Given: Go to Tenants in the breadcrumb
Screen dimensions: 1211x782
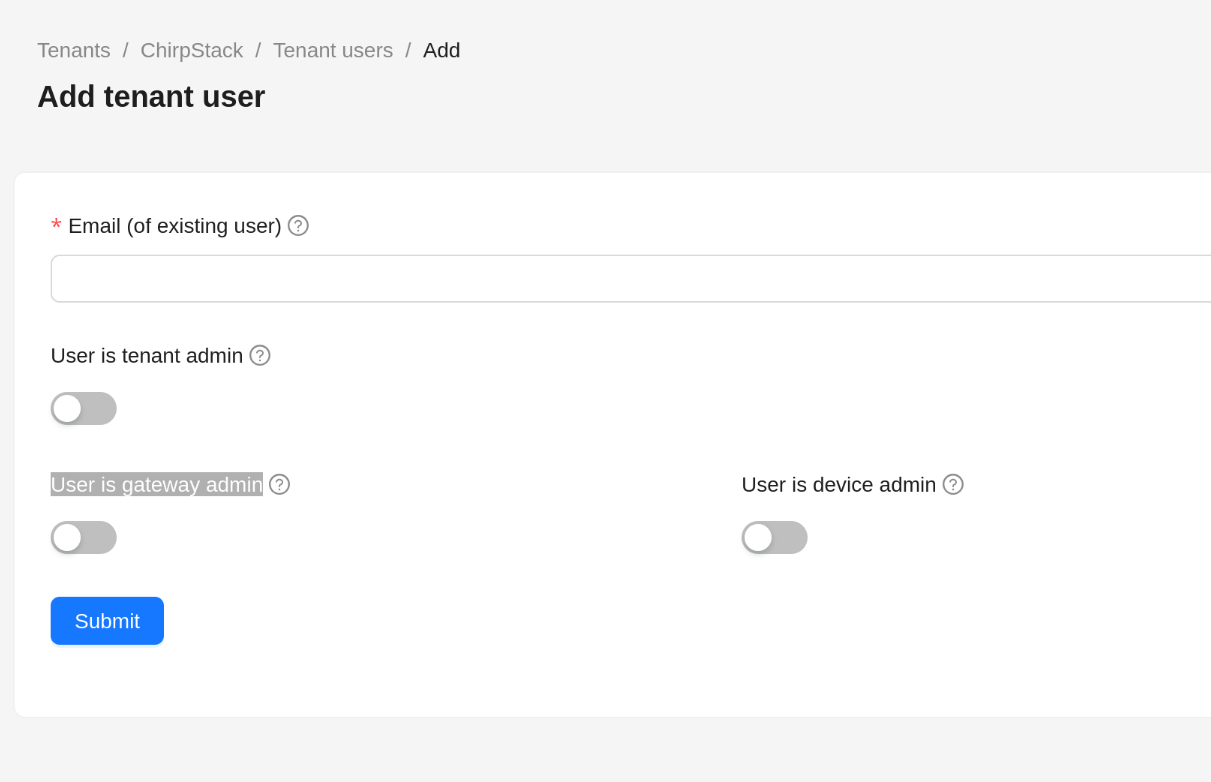Looking at the screenshot, I should pos(74,51).
